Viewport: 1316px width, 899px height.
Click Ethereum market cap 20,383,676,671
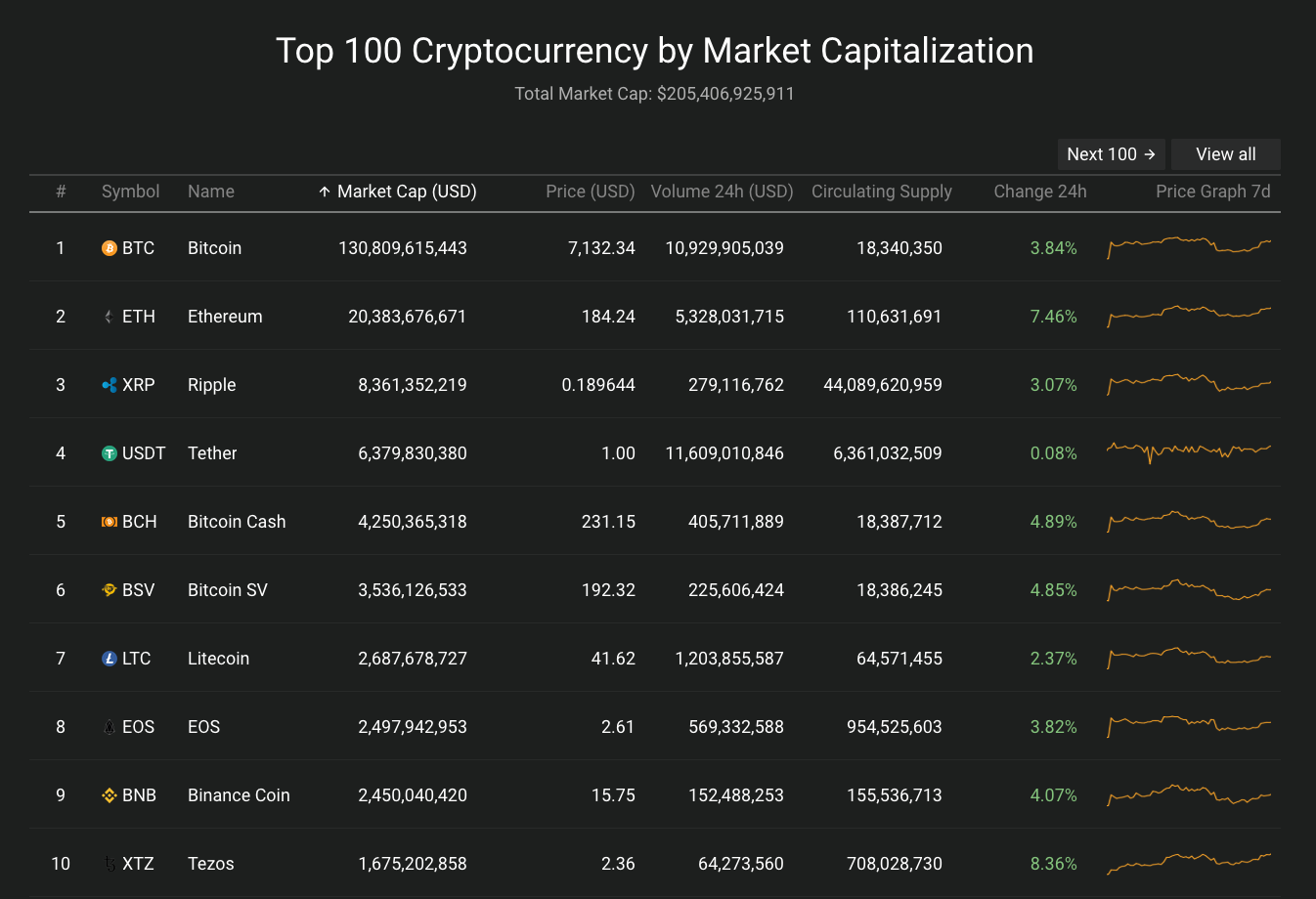tap(408, 317)
